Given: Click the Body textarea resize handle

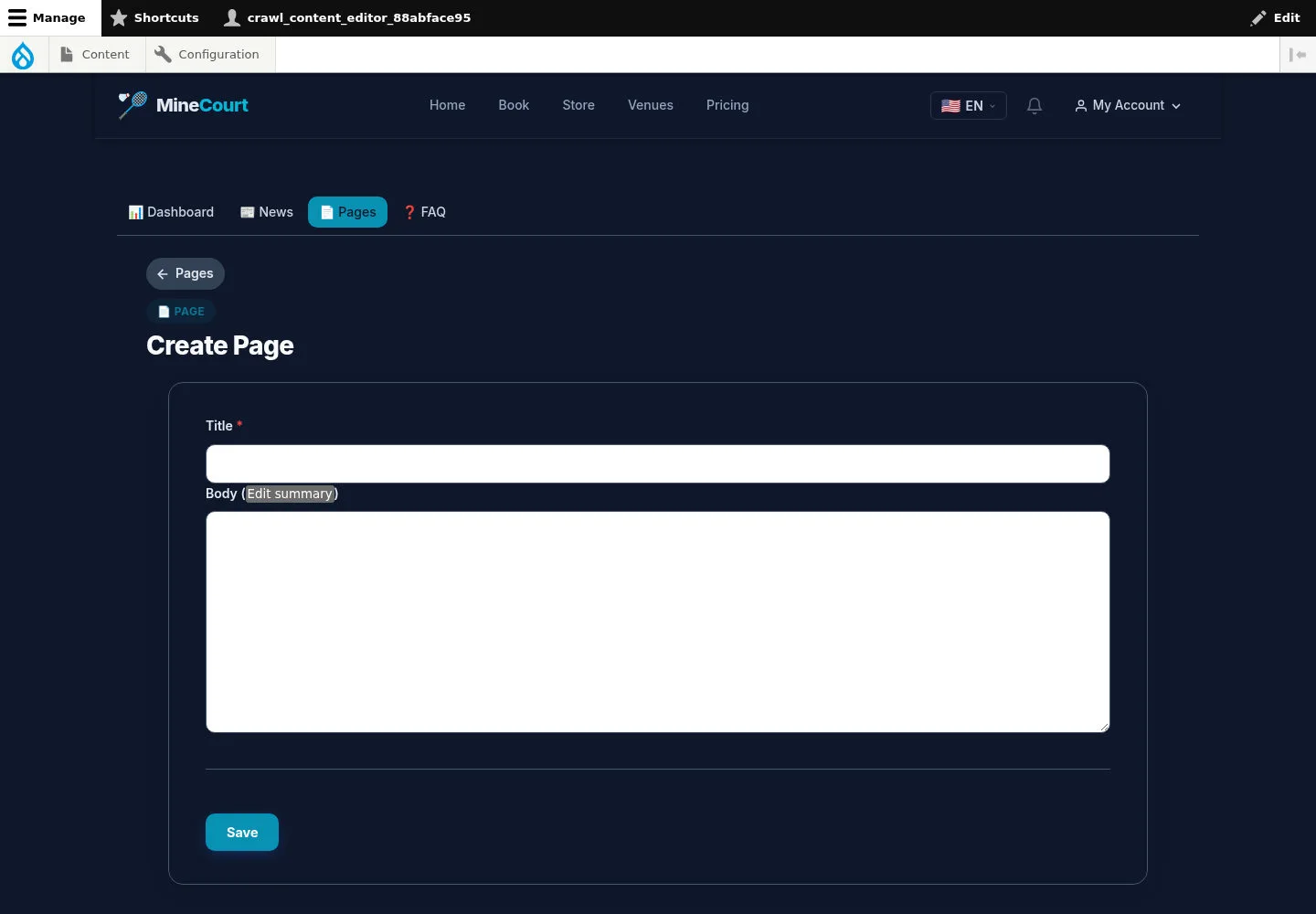Looking at the screenshot, I should pyautogui.click(x=1104, y=727).
